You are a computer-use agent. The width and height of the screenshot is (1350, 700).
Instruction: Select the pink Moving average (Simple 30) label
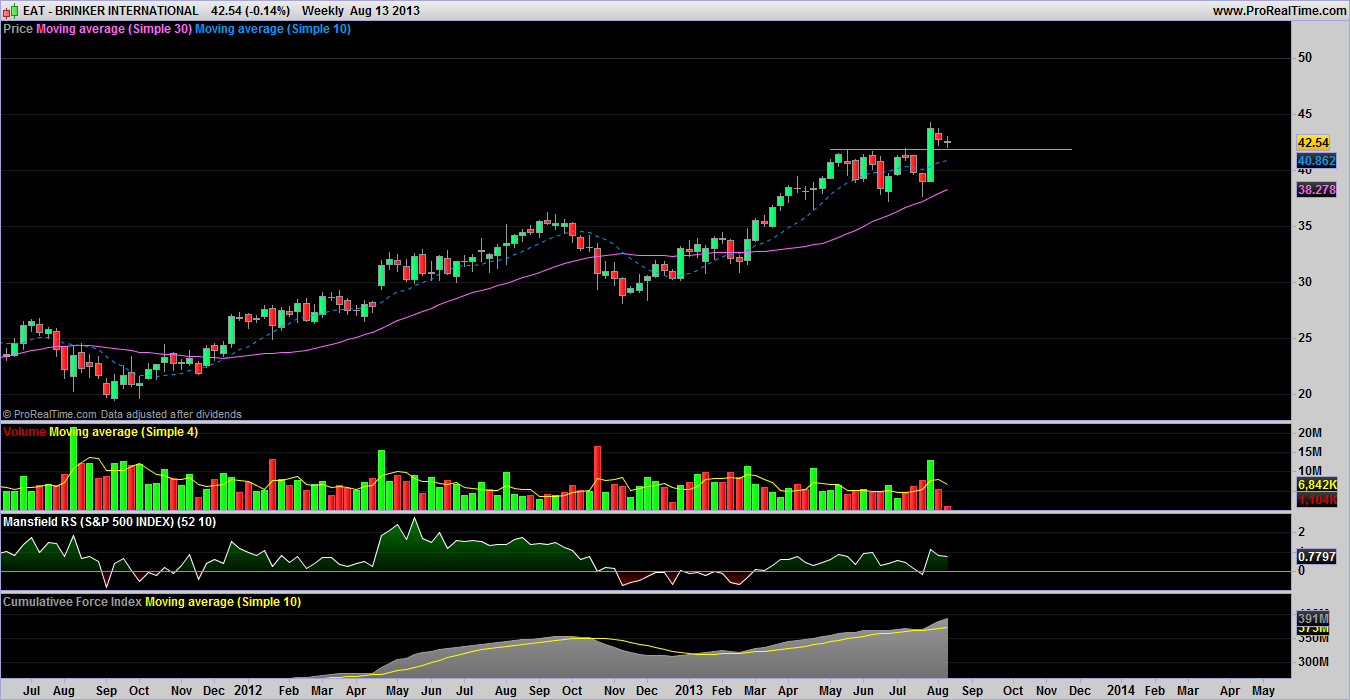tap(113, 29)
